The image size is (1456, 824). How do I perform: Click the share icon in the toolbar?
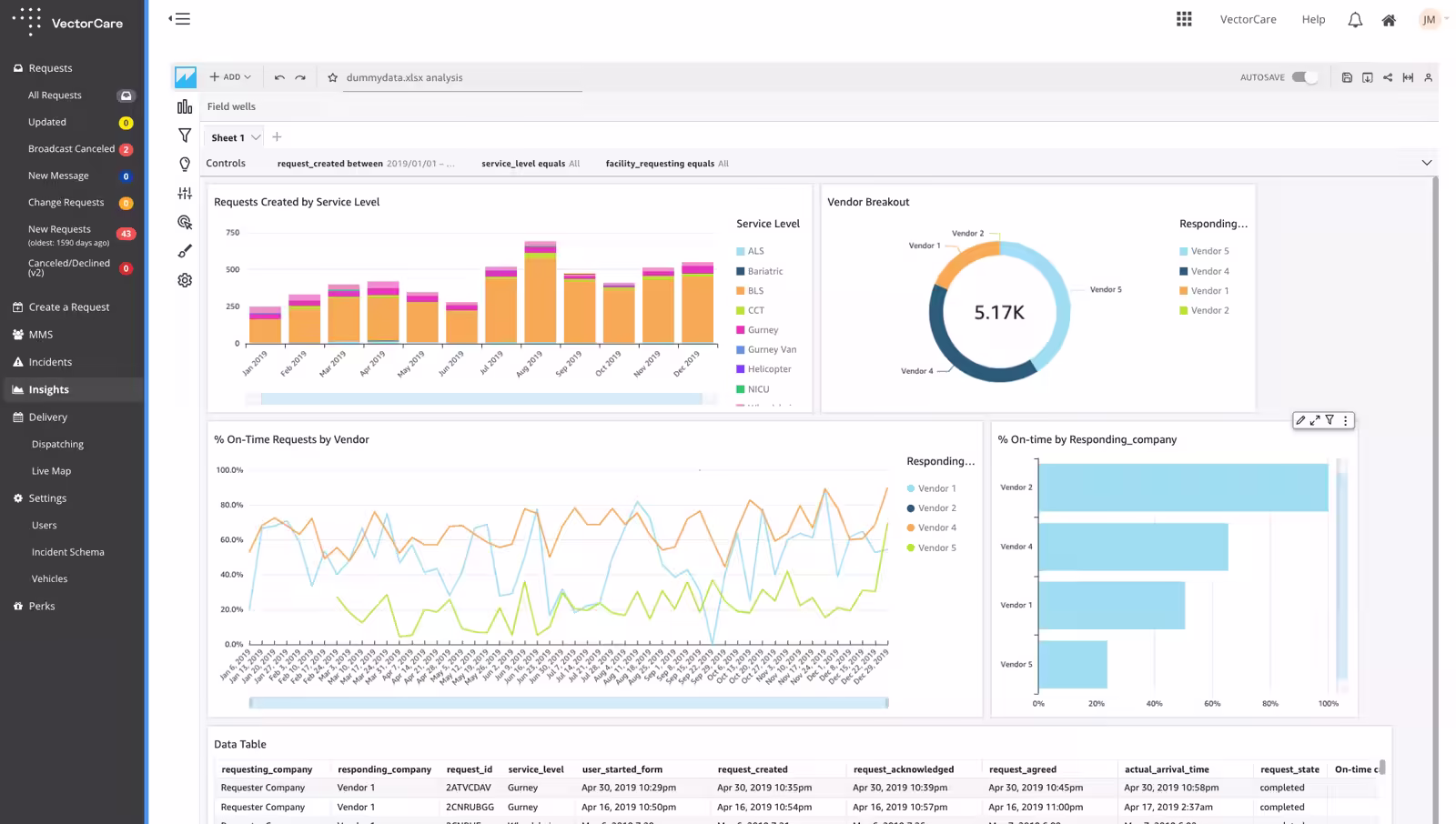pyautogui.click(x=1388, y=77)
